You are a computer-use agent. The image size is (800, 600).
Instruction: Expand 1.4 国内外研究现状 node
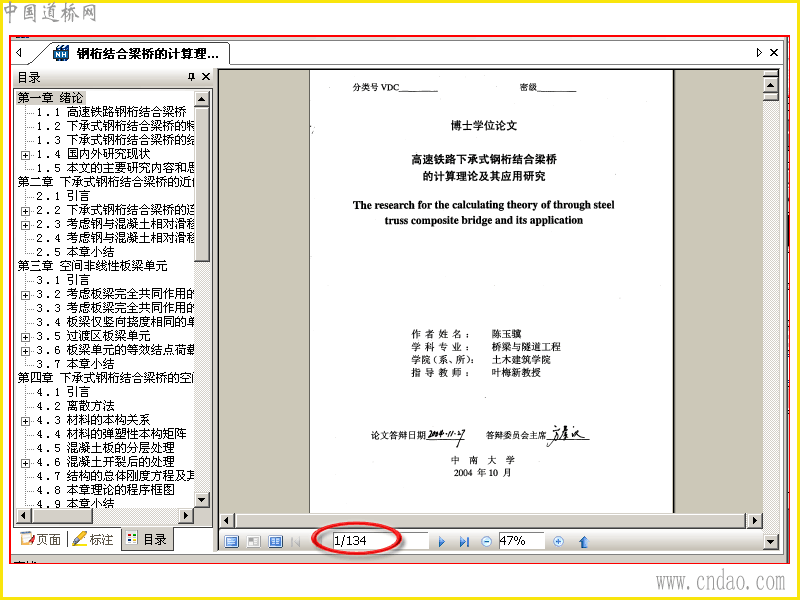coord(25,155)
